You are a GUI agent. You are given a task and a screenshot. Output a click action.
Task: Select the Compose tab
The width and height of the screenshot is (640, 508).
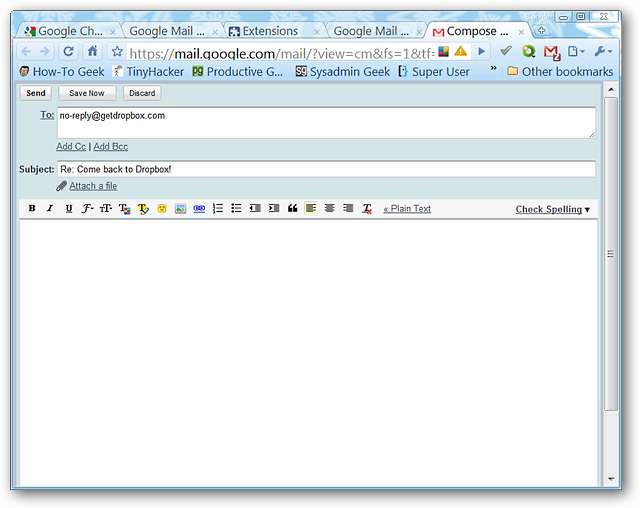tap(476, 31)
